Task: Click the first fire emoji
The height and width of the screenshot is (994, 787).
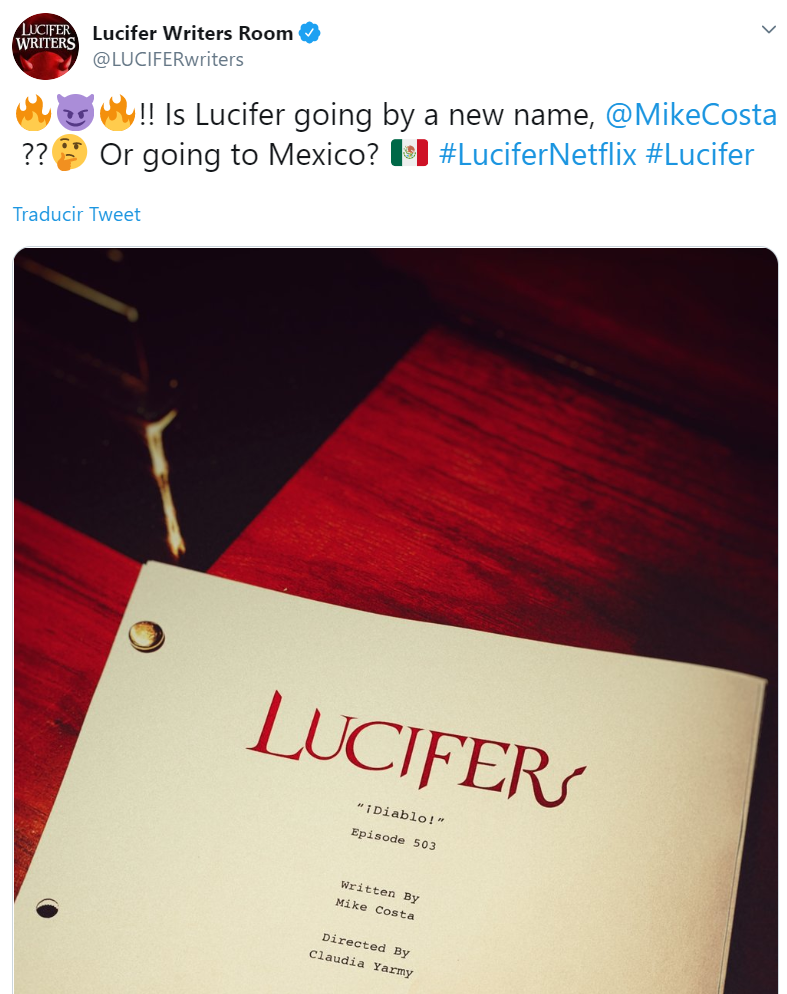Action: [x=33, y=113]
